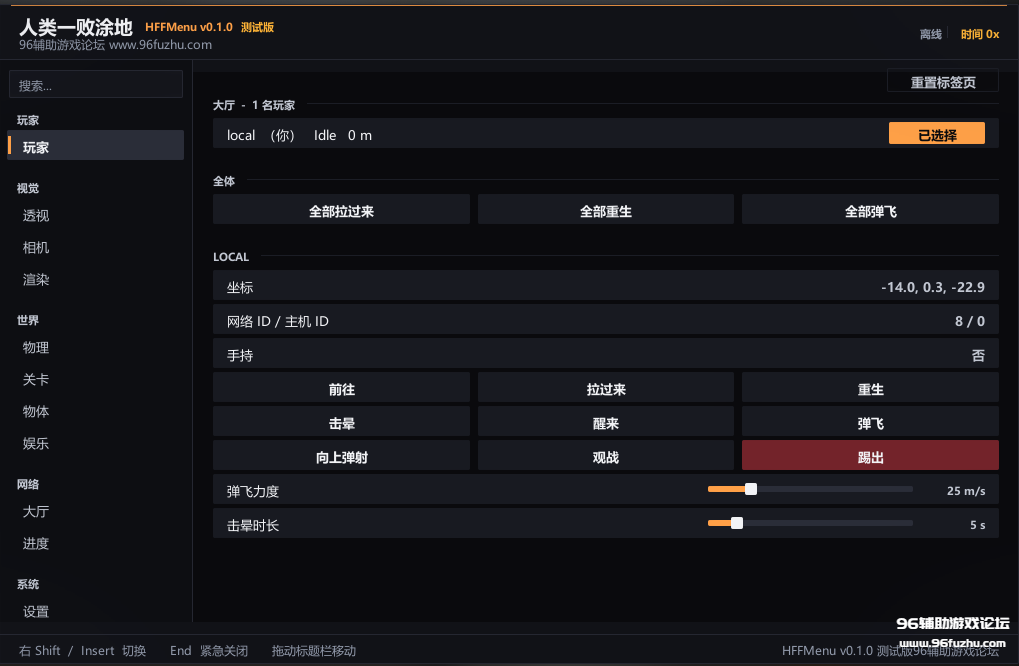Click the 重置标签页 button
The width and height of the screenshot is (1019, 666).
[943, 82]
